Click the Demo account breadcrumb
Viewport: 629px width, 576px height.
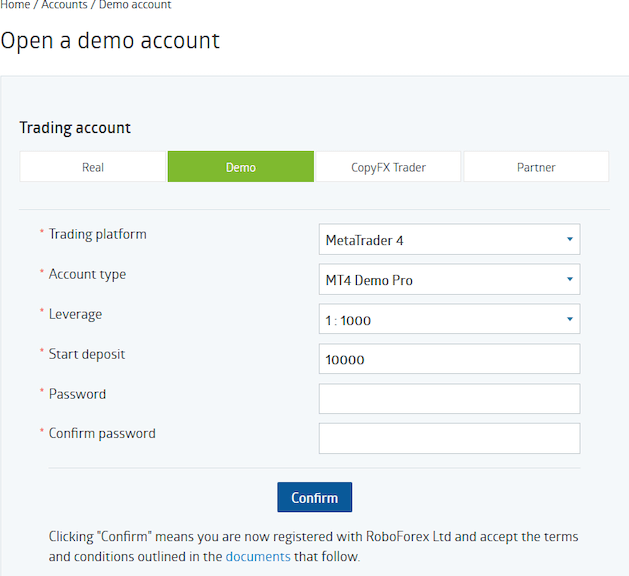click(135, 4)
